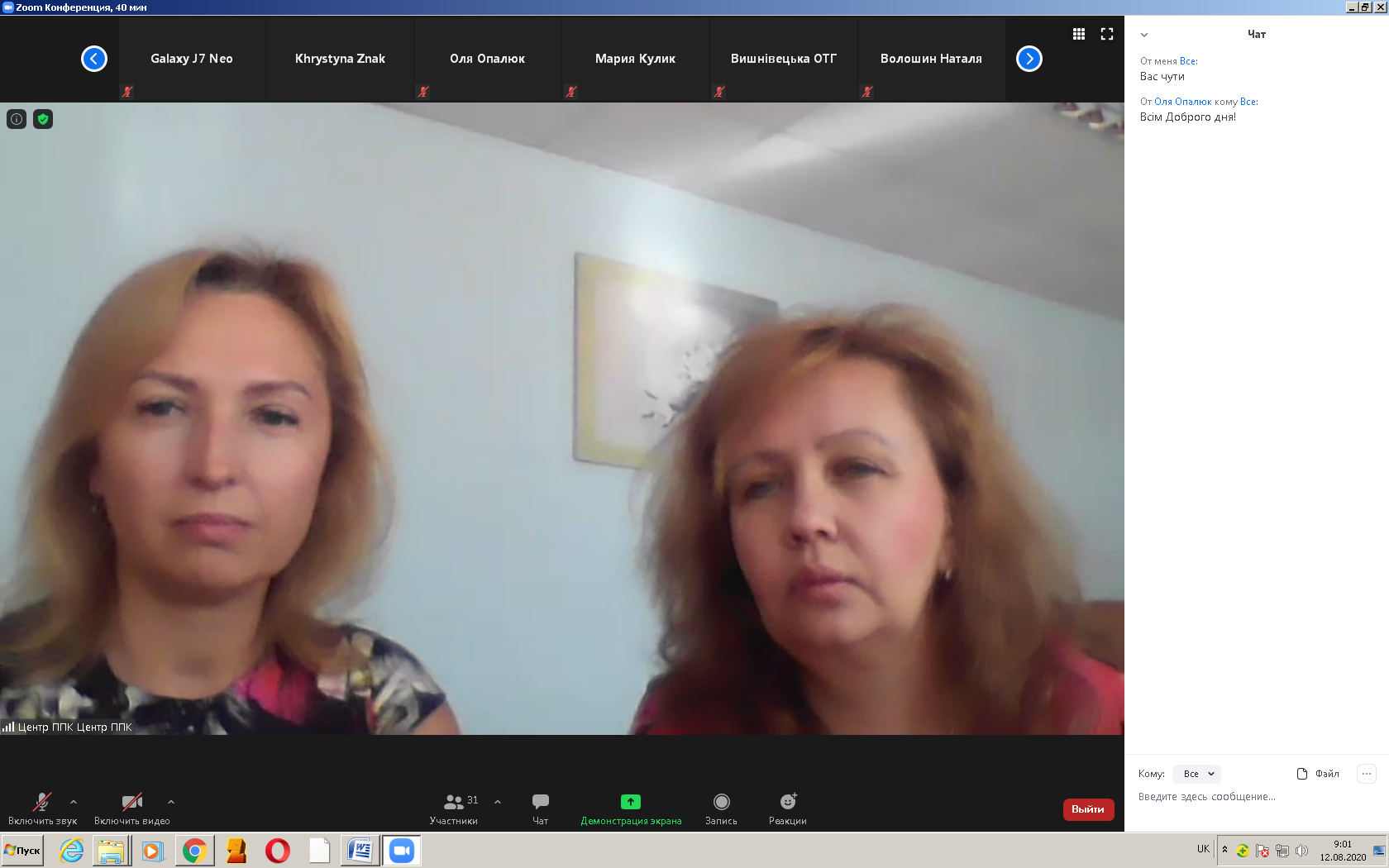This screenshot has height=868, width=1389.
Task: Open Участники participants panel
Action: 454,808
